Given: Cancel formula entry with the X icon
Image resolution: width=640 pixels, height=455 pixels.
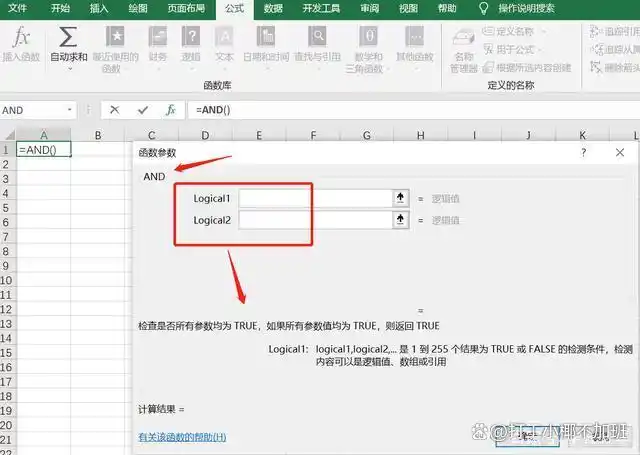Looking at the screenshot, I should (x=115, y=110).
